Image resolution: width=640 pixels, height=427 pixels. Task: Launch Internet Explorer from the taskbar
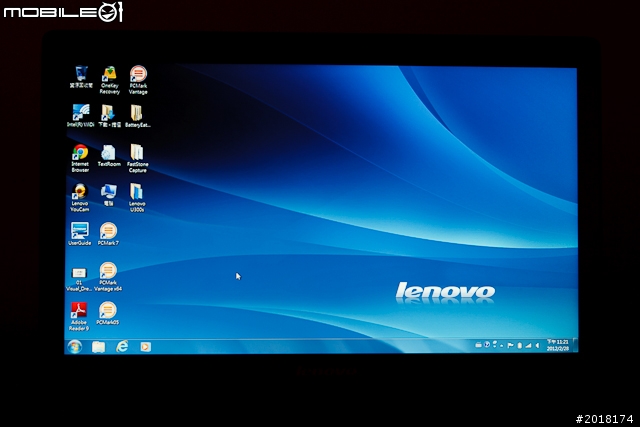(122, 347)
